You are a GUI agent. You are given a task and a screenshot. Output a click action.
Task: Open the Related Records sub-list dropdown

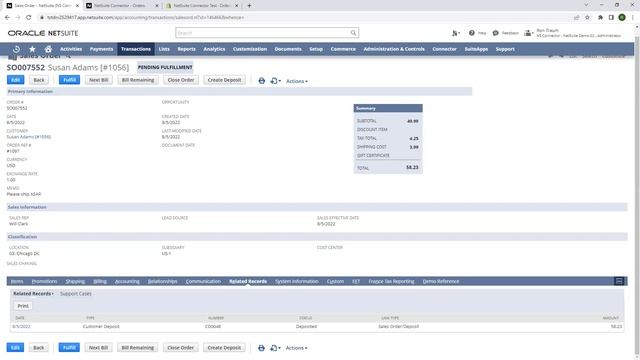tap(33, 293)
